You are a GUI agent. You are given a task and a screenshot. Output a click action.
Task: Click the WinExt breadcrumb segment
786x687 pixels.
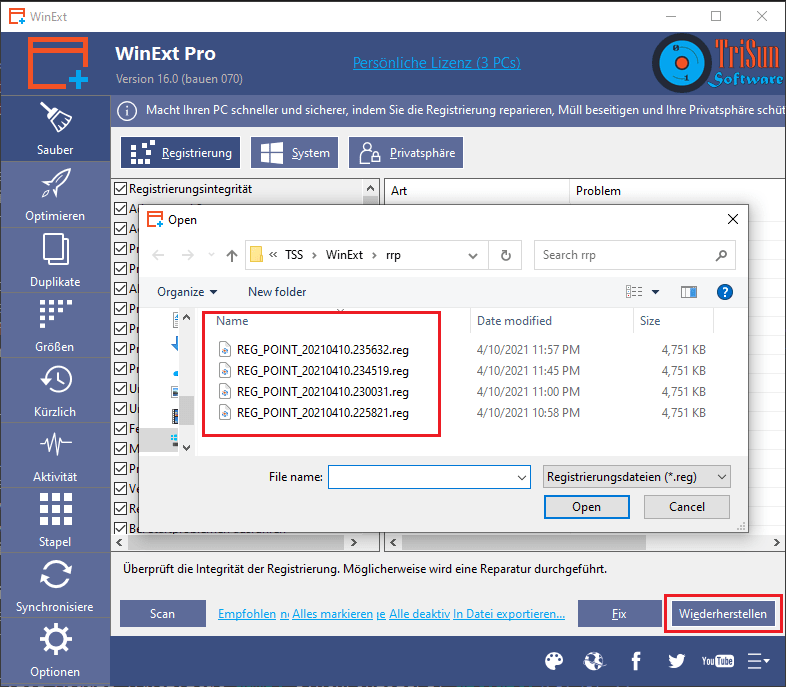pyautogui.click(x=344, y=255)
